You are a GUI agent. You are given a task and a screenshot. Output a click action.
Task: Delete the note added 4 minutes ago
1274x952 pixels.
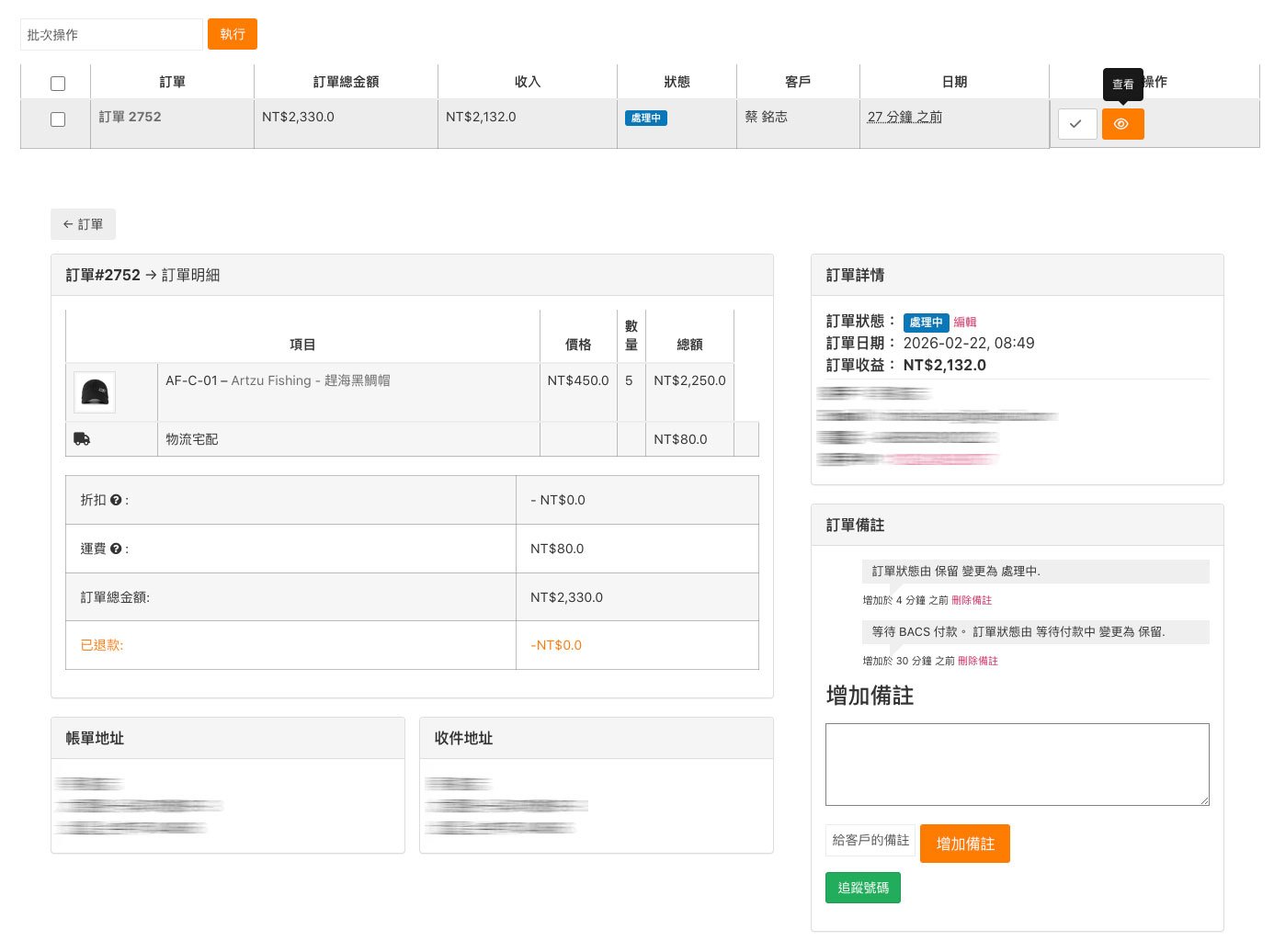971,600
